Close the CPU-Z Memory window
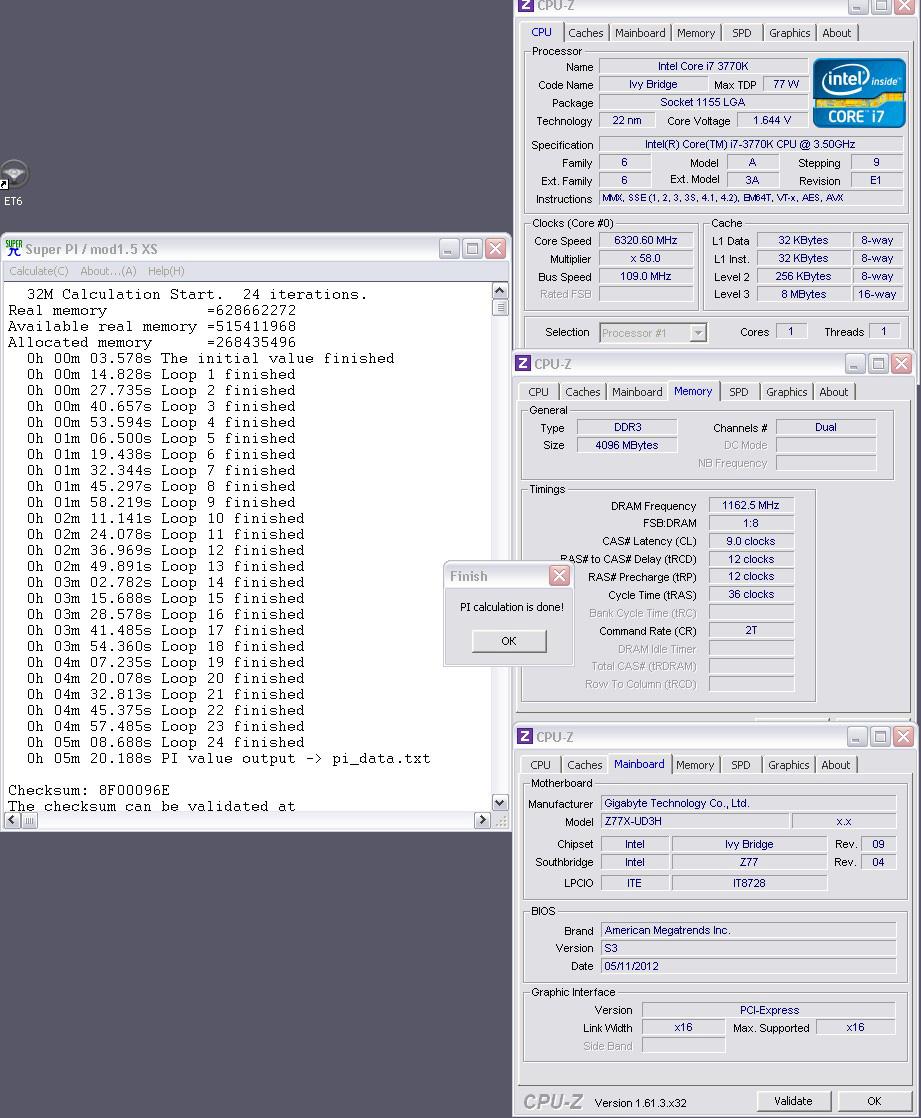 tap(902, 364)
